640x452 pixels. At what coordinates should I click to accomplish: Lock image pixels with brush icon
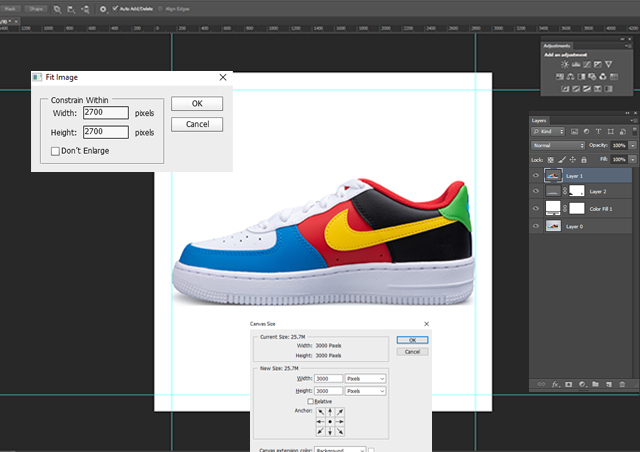click(x=562, y=159)
